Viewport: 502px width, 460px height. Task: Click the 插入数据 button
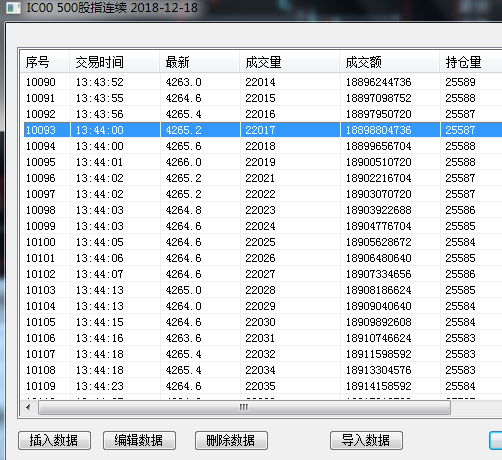(x=54, y=441)
